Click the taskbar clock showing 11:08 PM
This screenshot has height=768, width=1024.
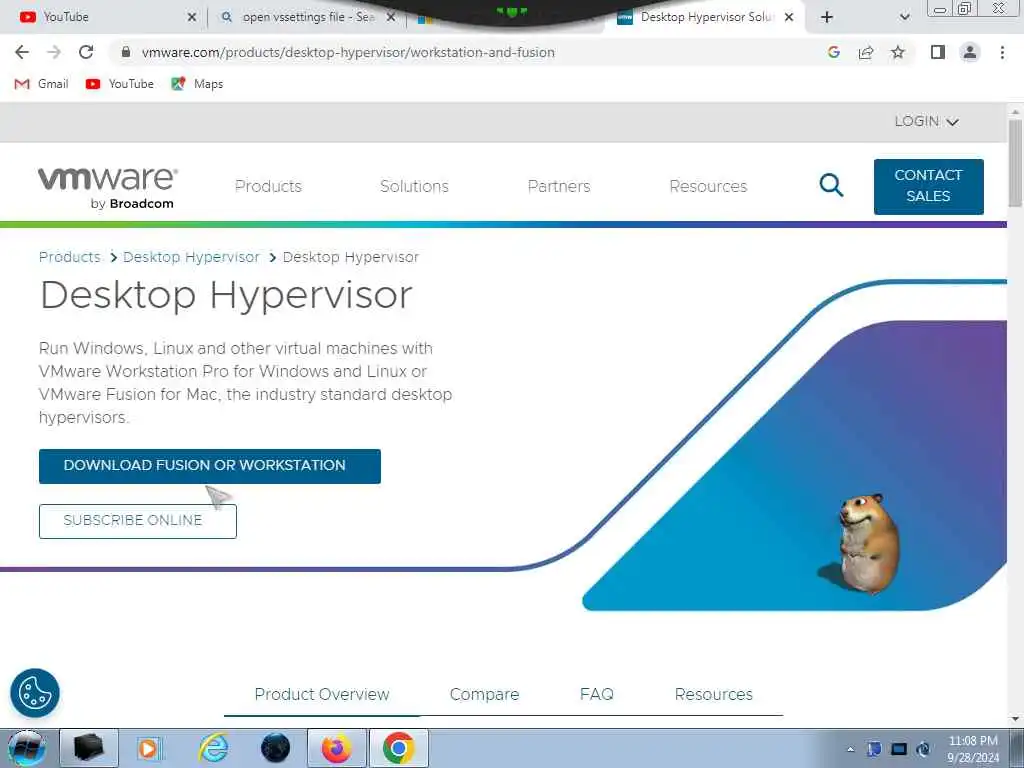click(973, 749)
